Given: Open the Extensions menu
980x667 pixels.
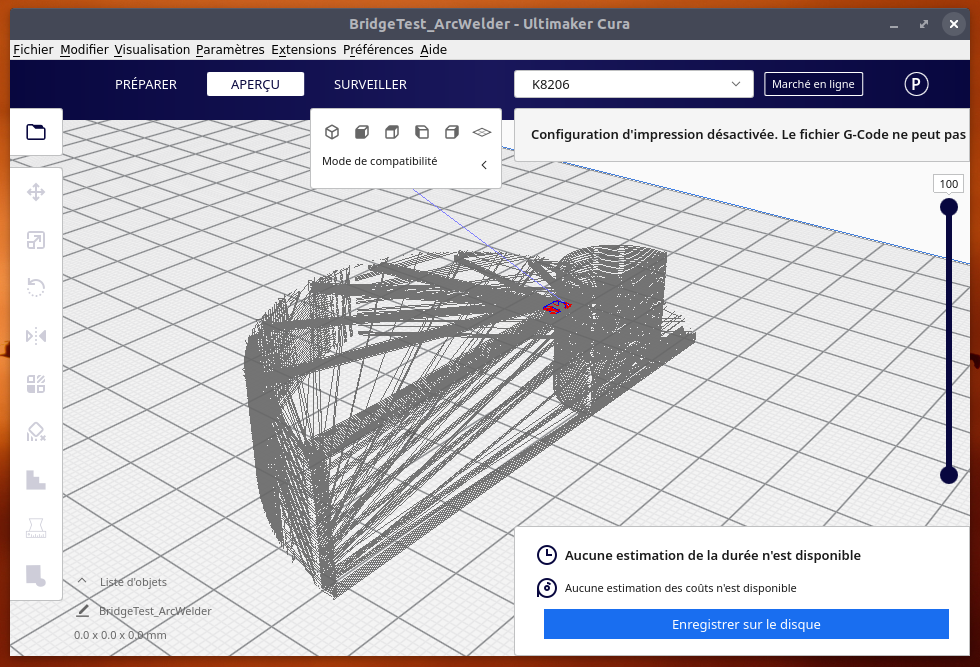Looking at the screenshot, I should tap(304, 49).
